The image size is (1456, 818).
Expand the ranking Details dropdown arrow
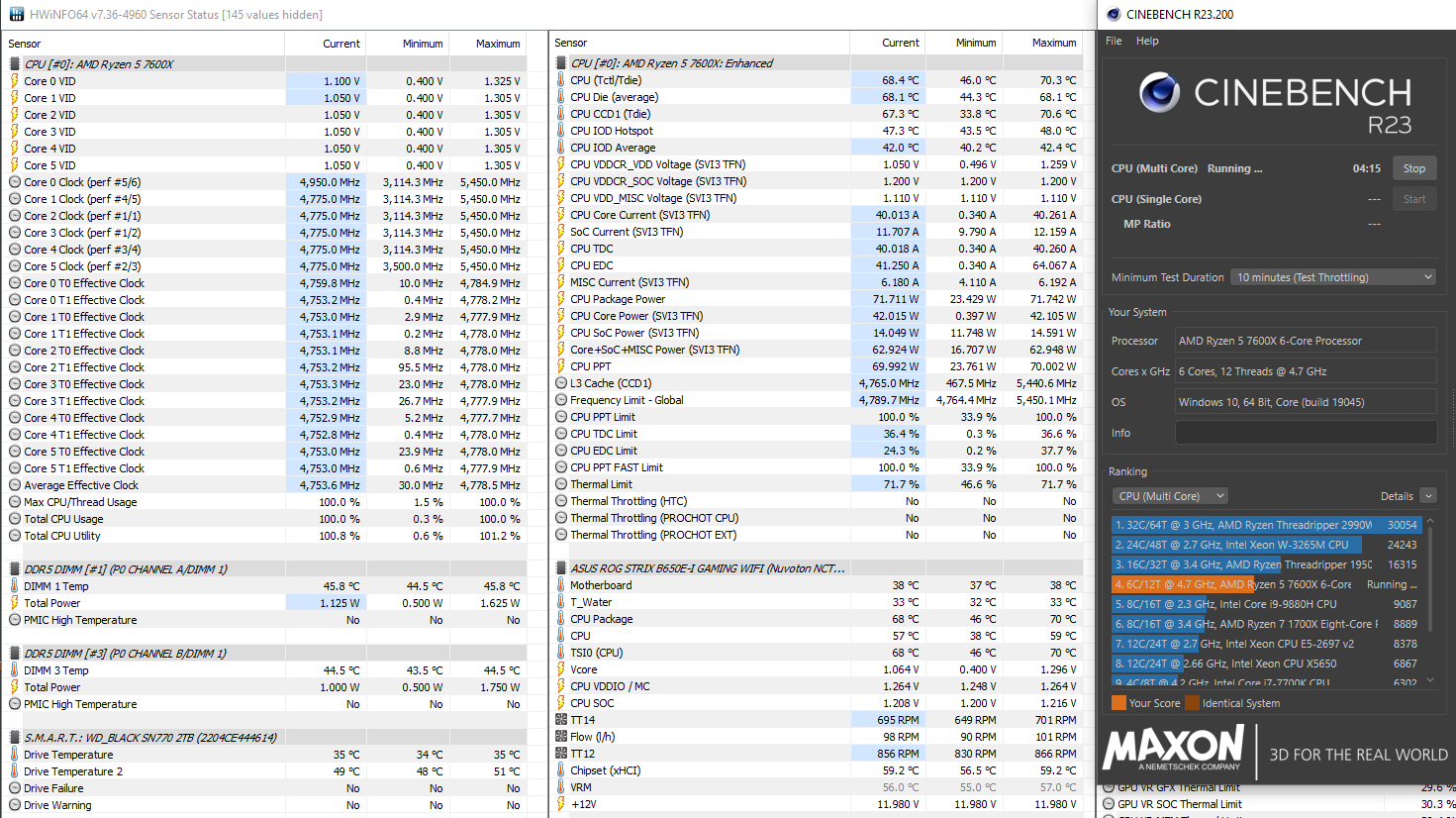click(1427, 496)
